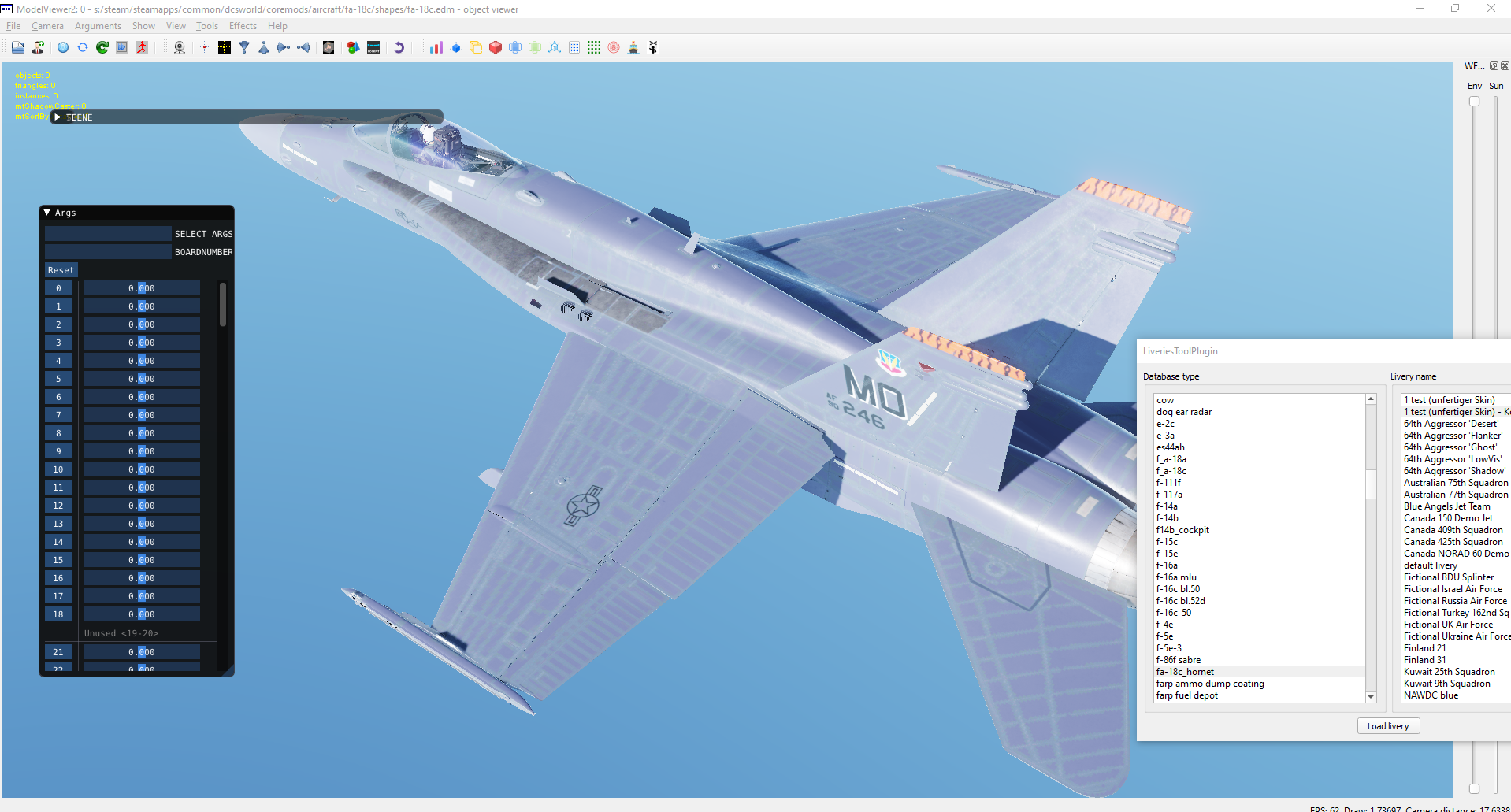Click the blue skeleton wireframe icon
This screenshot has height=812, width=1511.
click(x=555, y=47)
